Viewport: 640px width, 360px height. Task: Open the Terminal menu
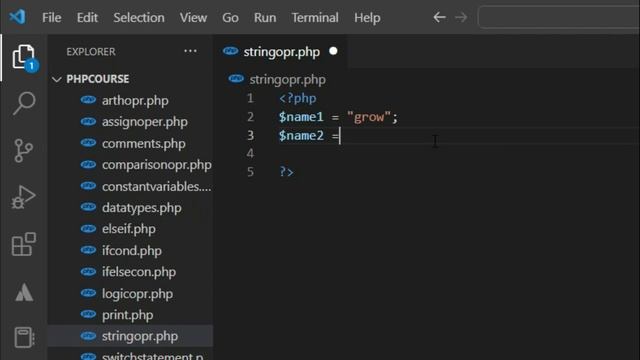315,18
